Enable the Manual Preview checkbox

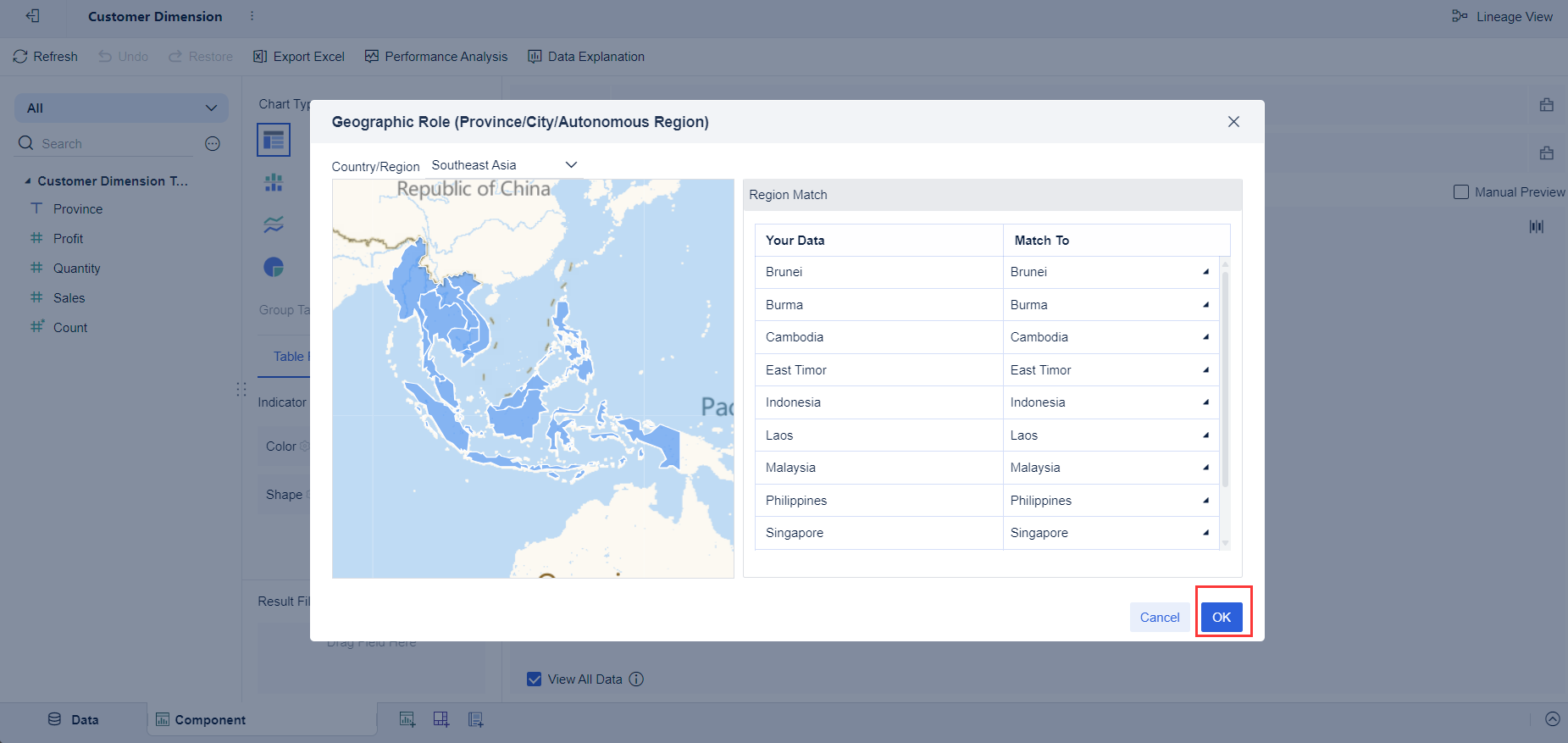point(1461,192)
